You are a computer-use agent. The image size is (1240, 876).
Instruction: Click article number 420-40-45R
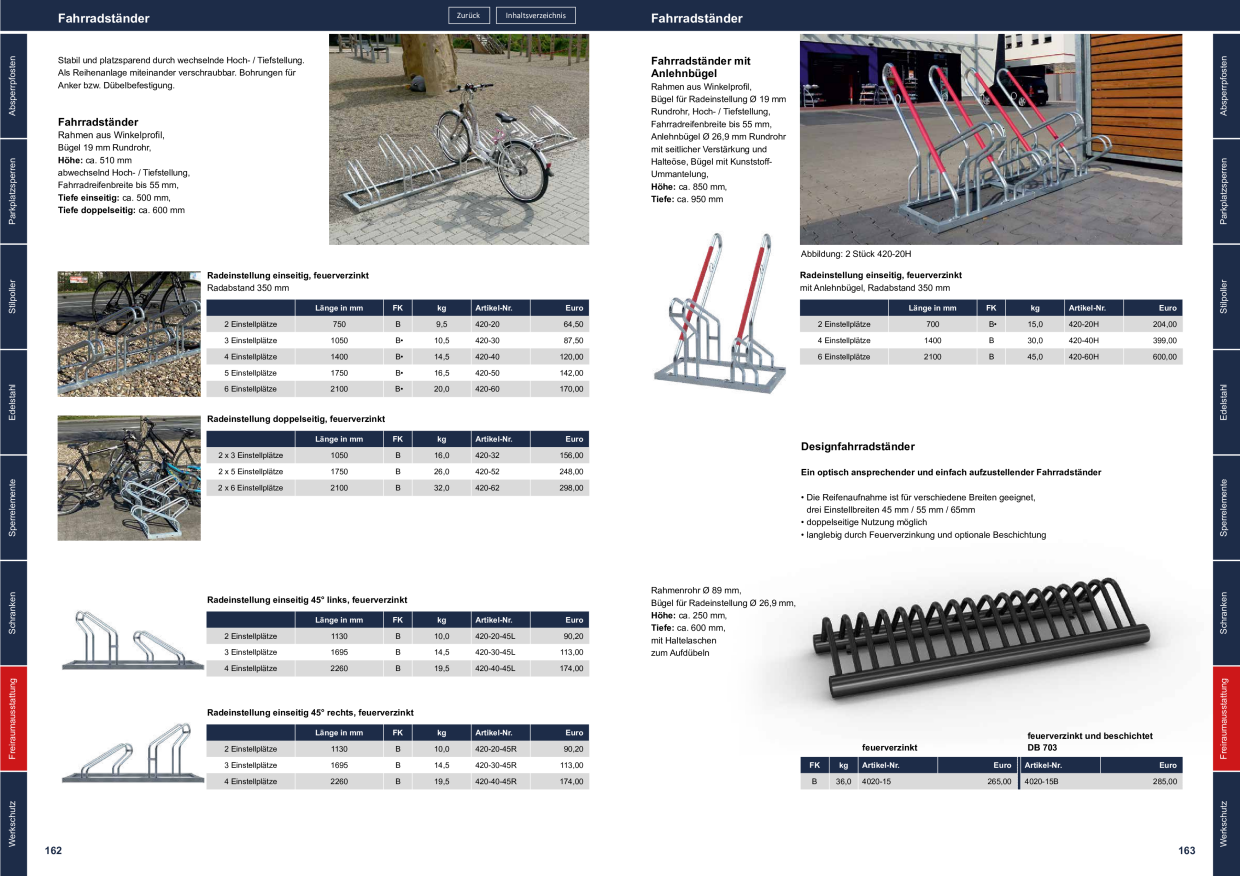click(x=496, y=781)
